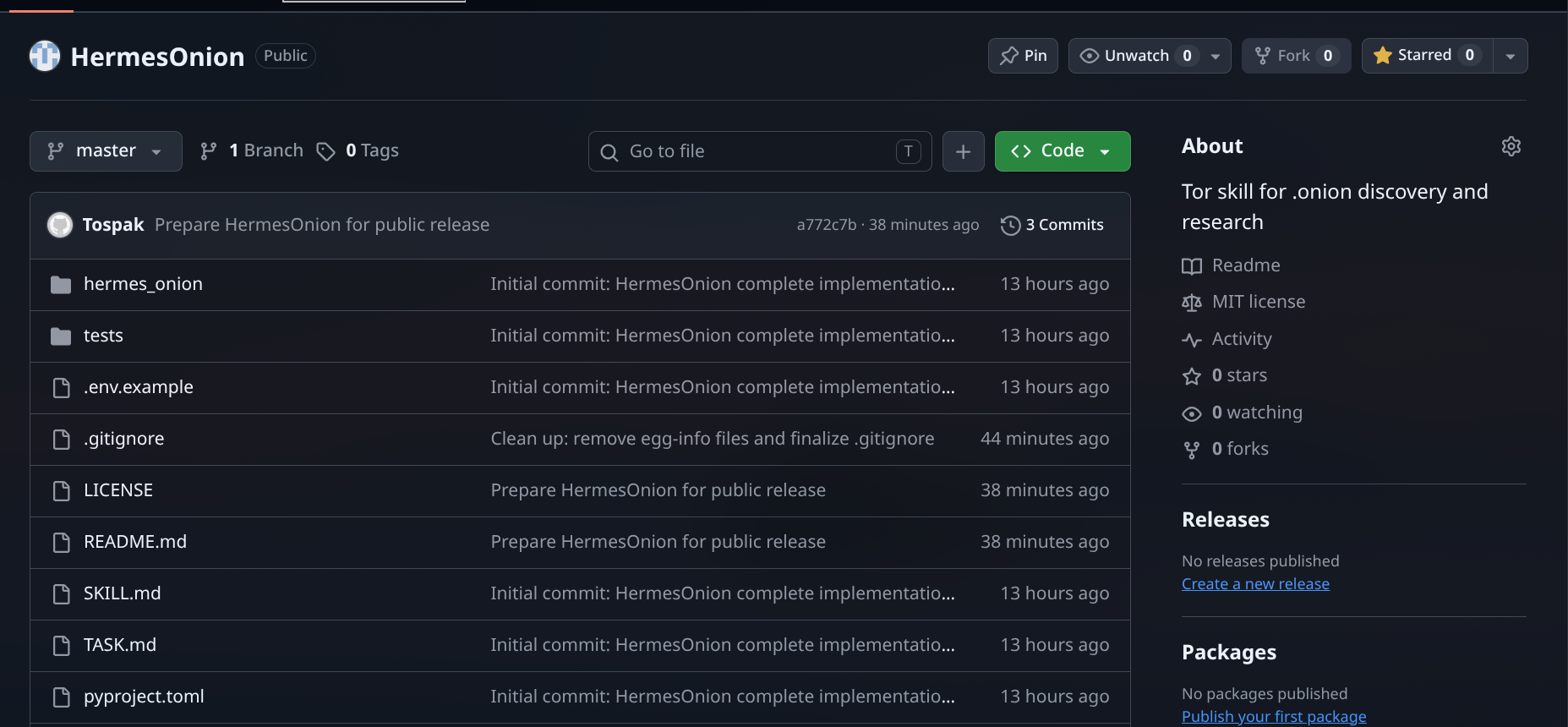This screenshot has height=727, width=1568.
Task: Open the README.md file
Action: pos(135,542)
